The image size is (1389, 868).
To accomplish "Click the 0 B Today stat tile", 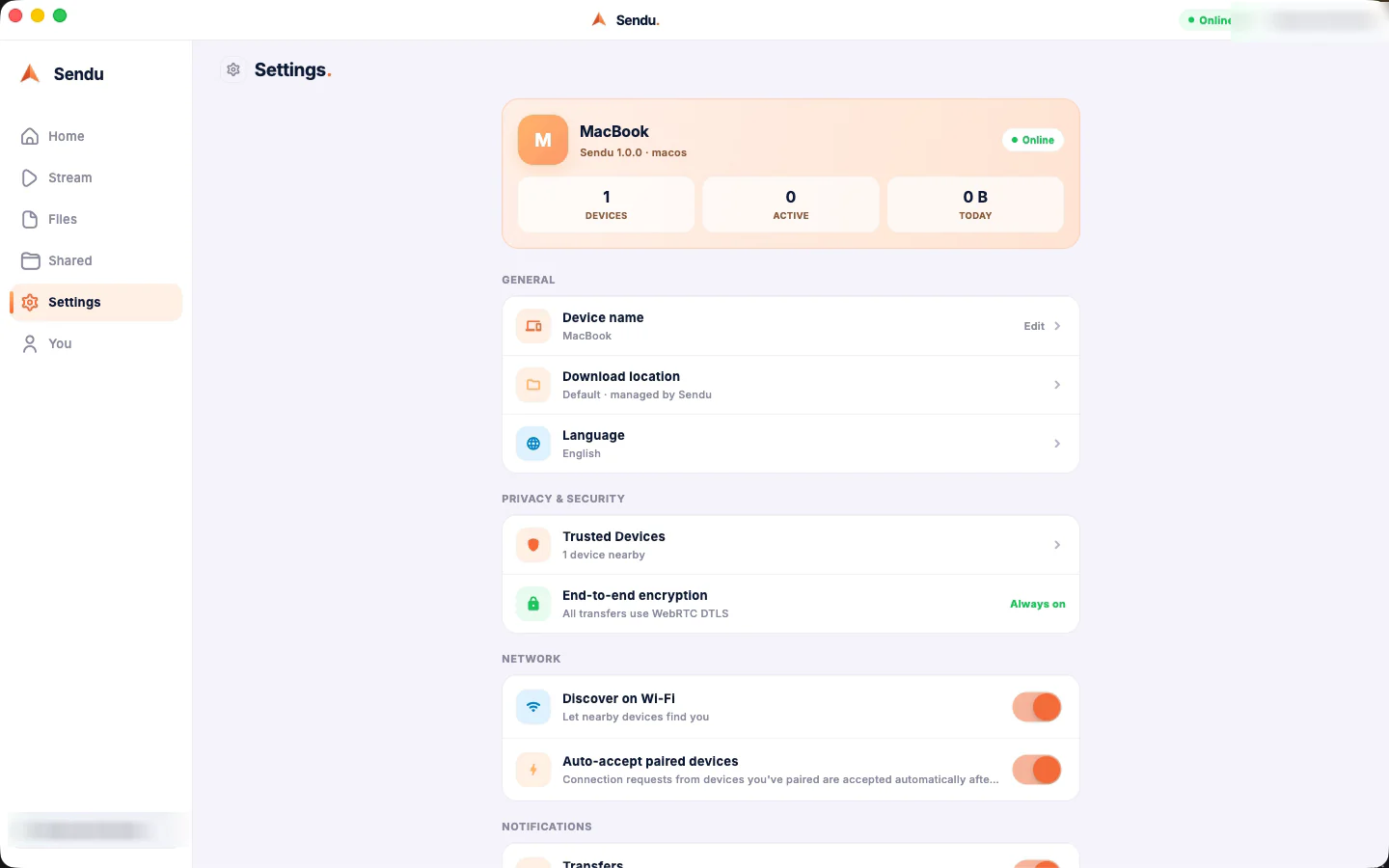I will (x=975, y=204).
